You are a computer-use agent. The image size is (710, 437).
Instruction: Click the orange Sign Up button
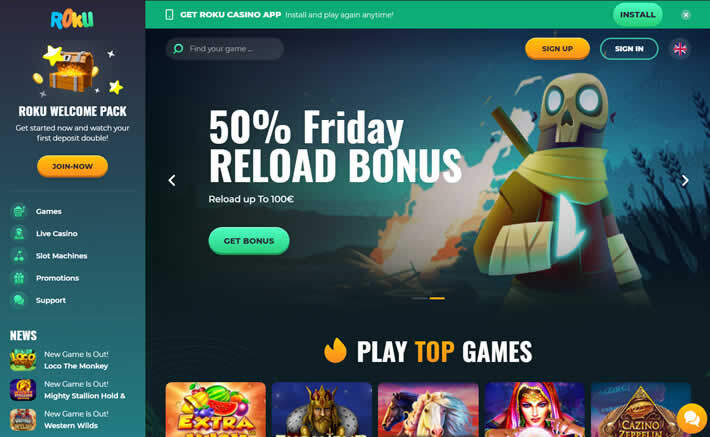[x=557, y=48]
